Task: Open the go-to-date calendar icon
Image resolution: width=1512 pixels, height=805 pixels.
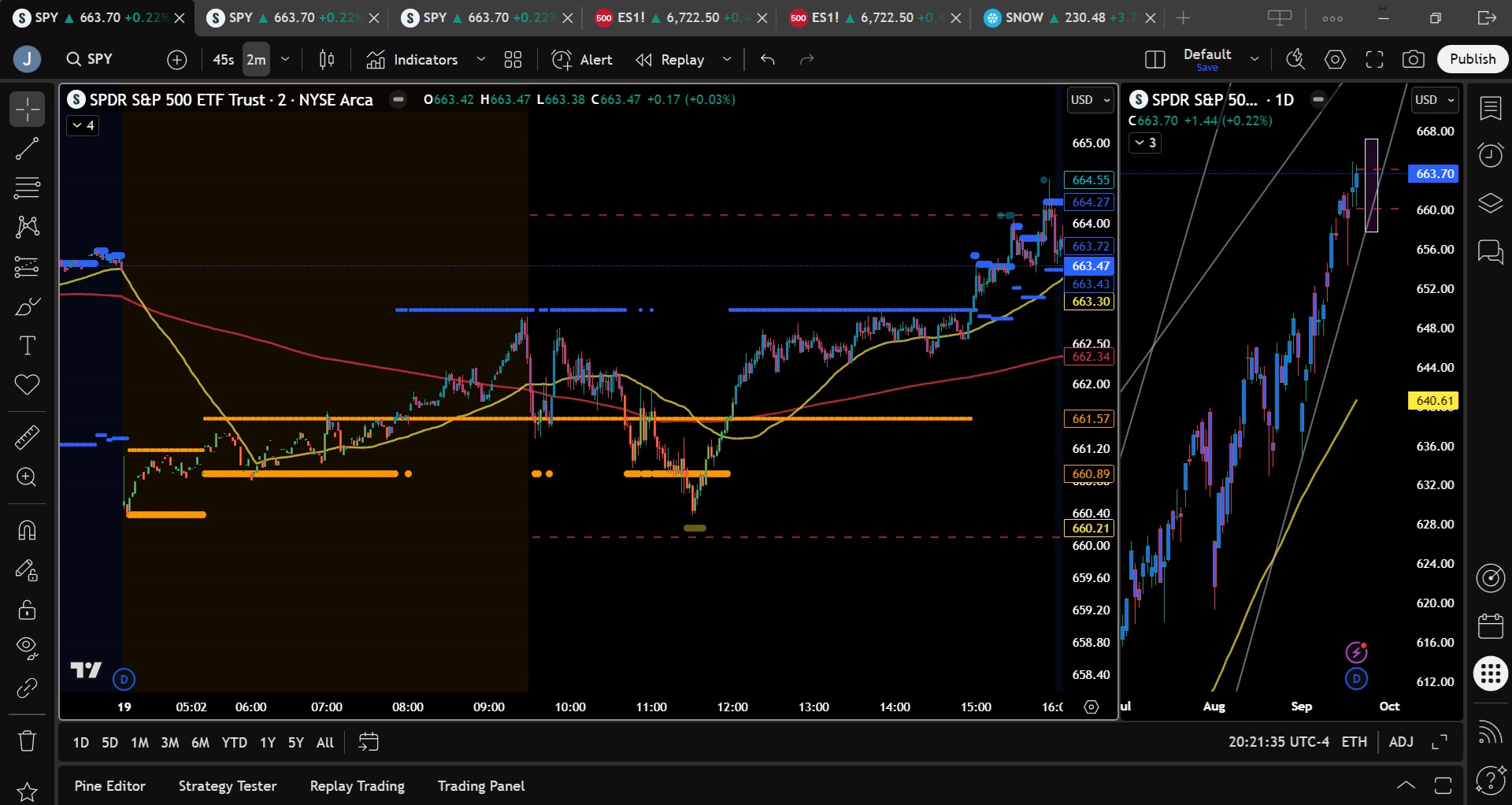Action: [x=369, y=742]
